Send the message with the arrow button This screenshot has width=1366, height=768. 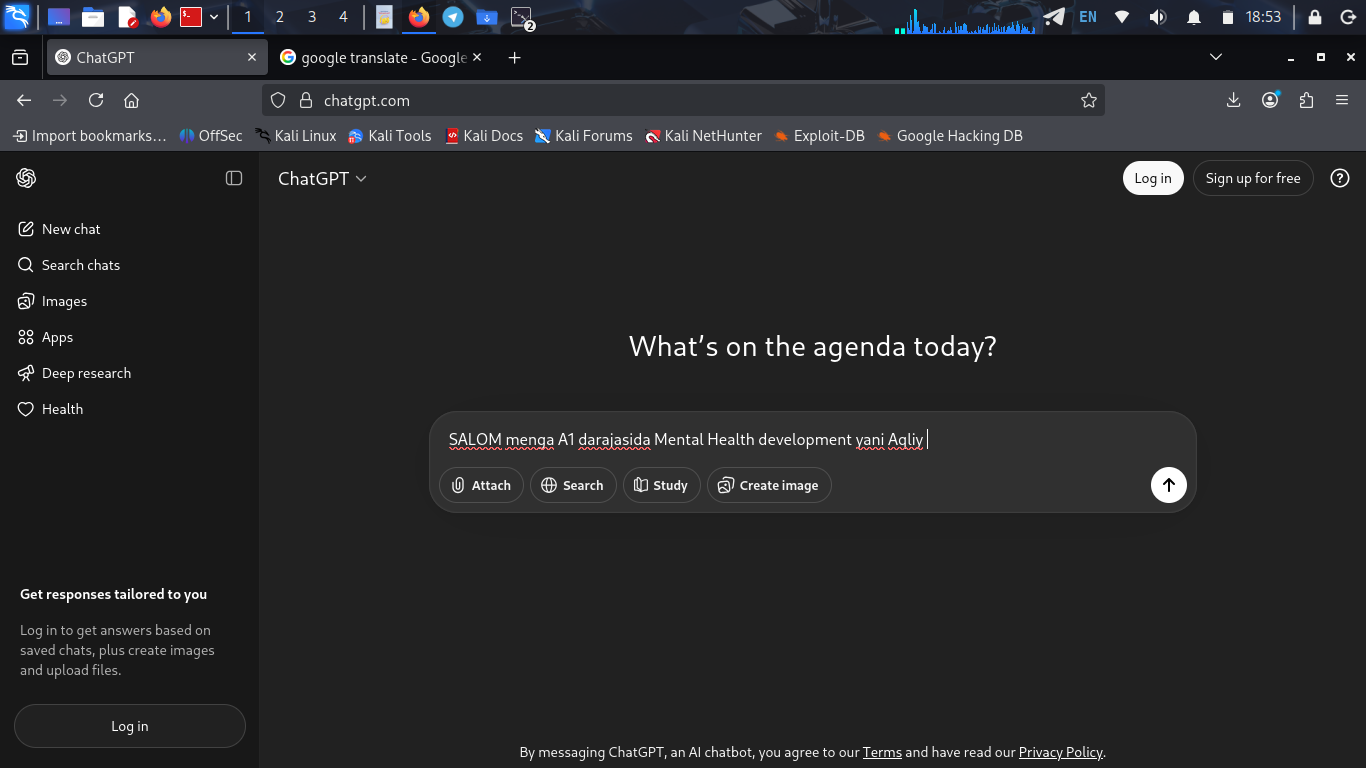(x=1168, y=485)
